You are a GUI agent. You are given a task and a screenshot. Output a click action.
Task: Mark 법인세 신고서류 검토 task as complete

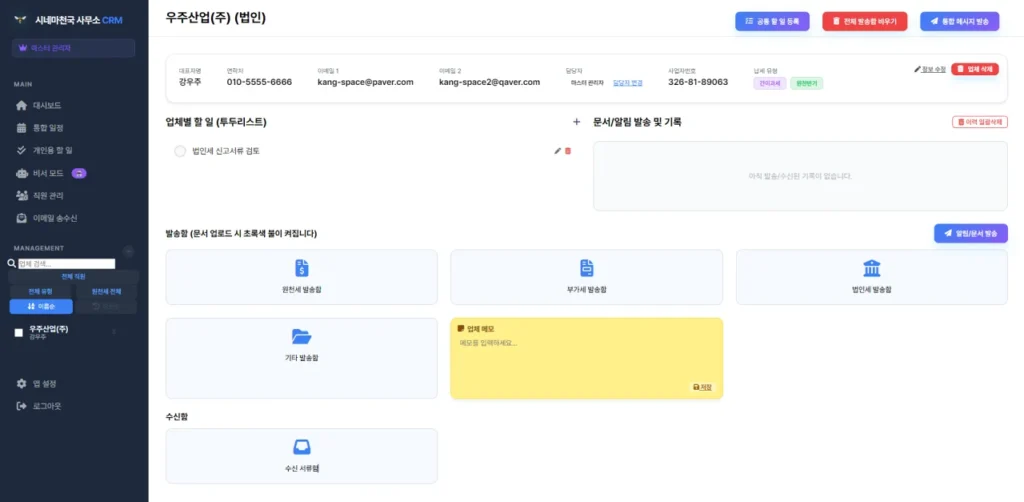click(180, 151)
